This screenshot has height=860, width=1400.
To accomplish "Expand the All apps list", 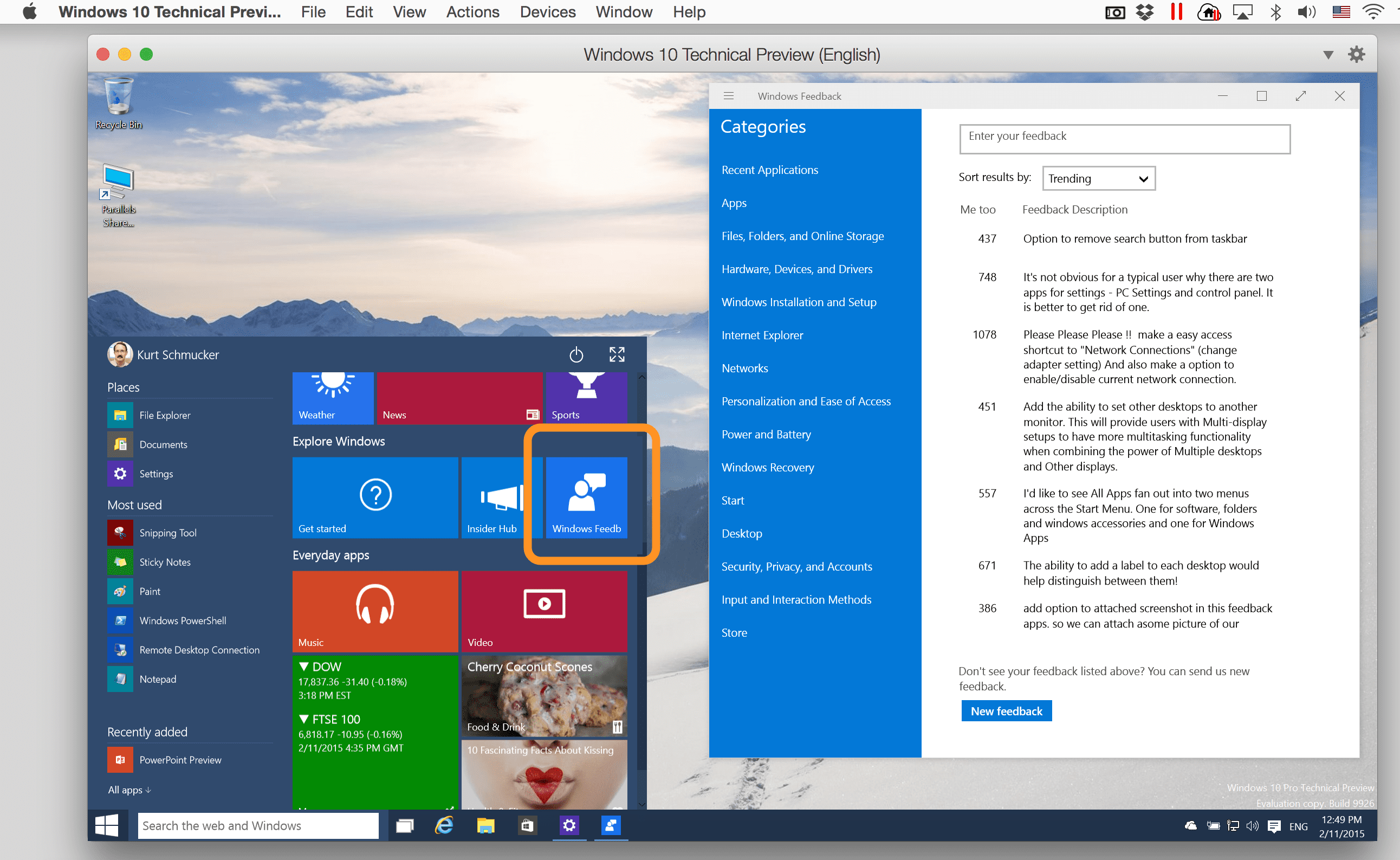I will tap(129, 790).
